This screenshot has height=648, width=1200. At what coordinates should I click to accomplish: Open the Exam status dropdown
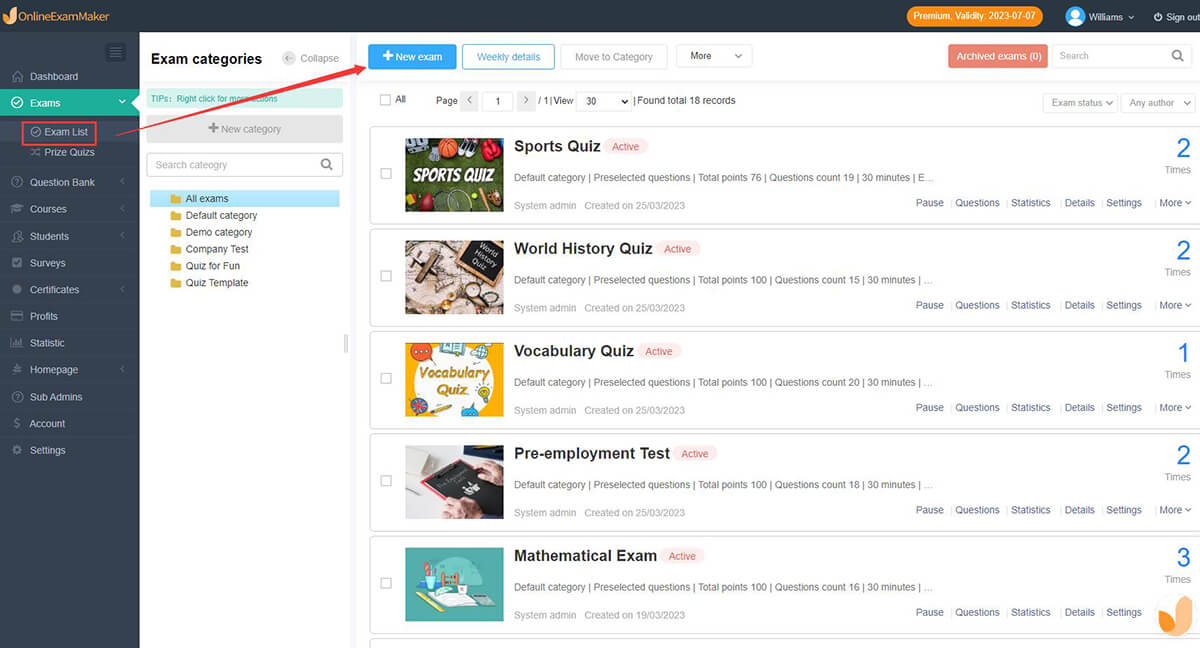click(1079, 103)
